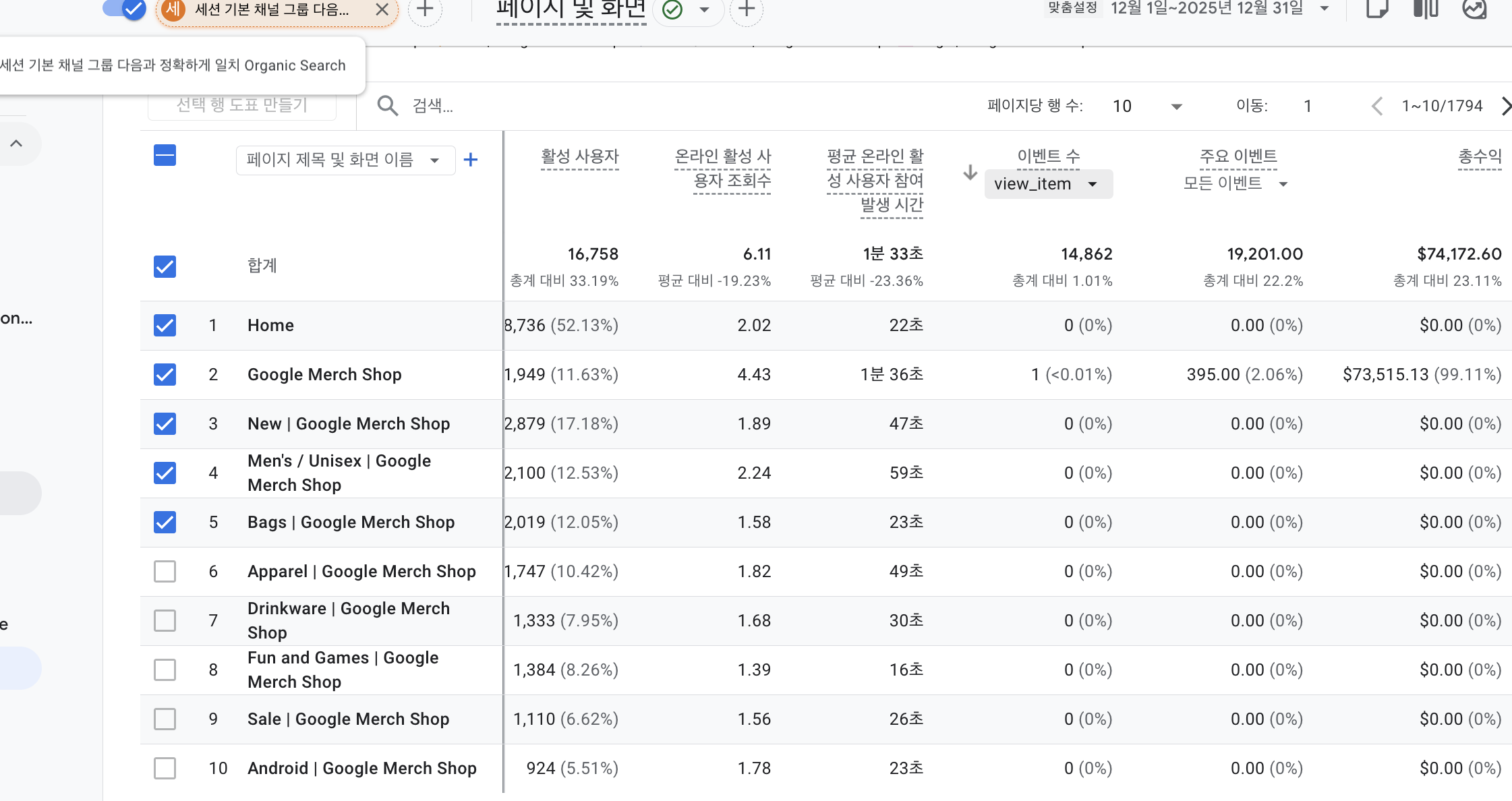The height and width of the screenshot is (801, 1512).
Task: Select the Sale | Google Merch Shop checkbox
Action: point(165,719)
